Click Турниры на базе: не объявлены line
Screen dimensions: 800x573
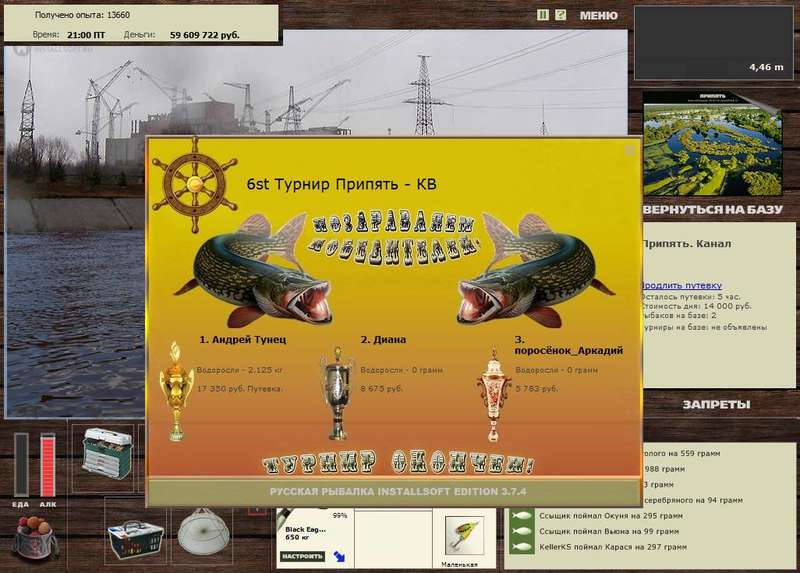704,327
